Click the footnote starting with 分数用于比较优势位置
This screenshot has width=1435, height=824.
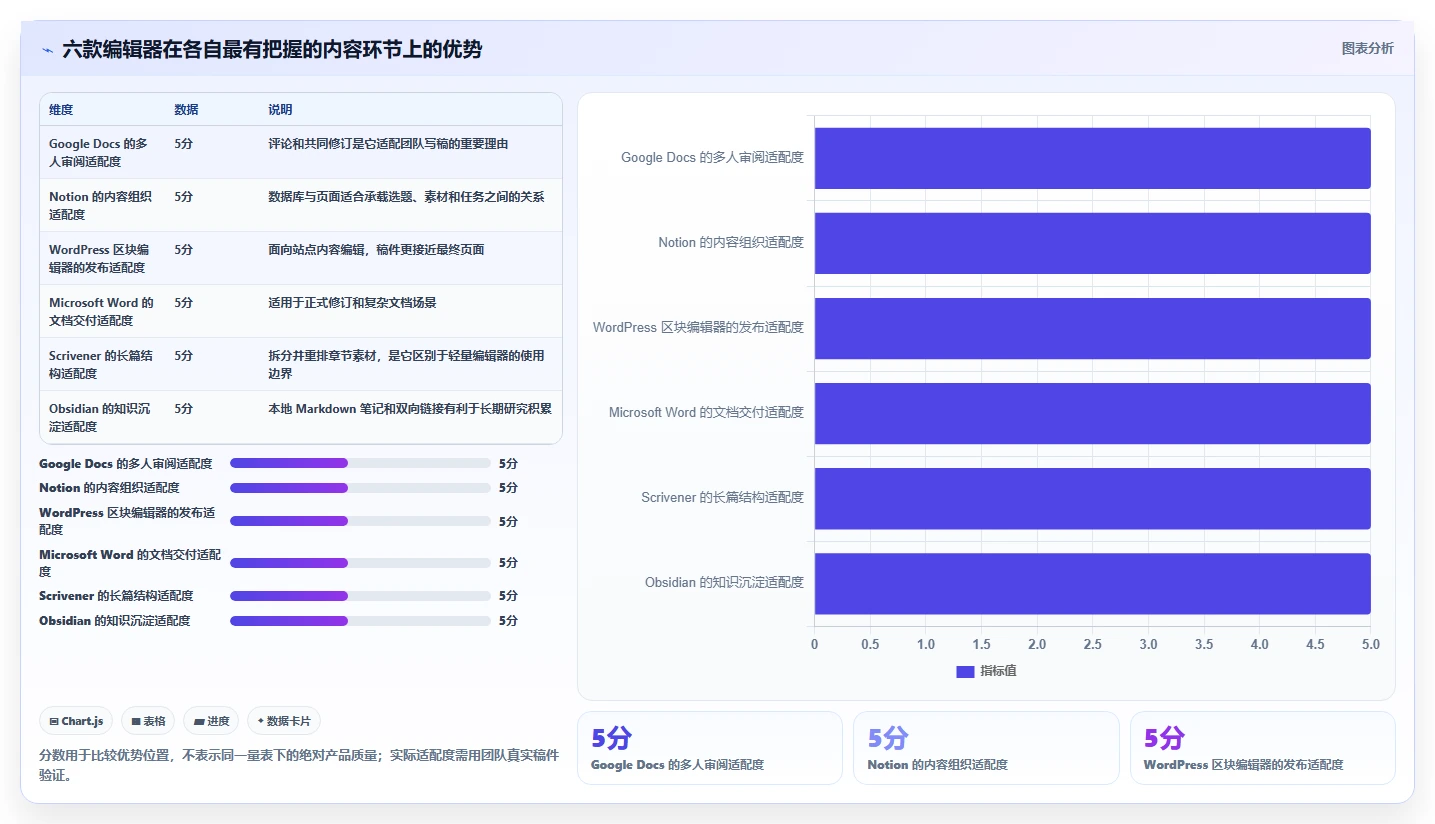[x=298, y=765]
